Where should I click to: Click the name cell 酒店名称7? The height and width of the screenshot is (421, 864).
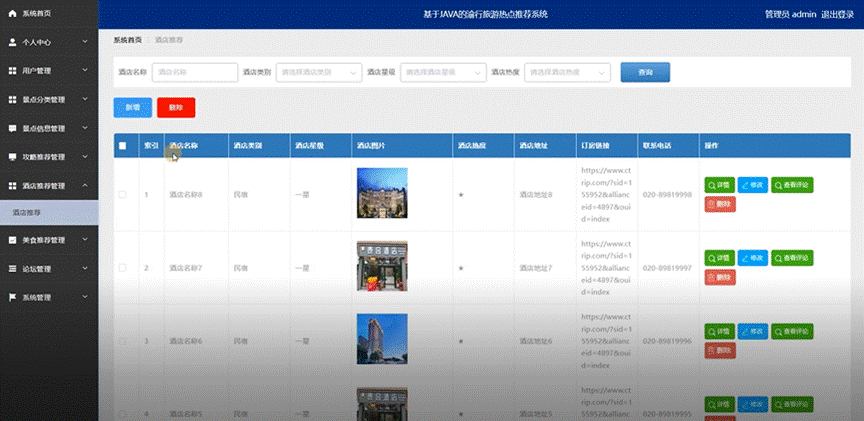click(x=186, y=268)
